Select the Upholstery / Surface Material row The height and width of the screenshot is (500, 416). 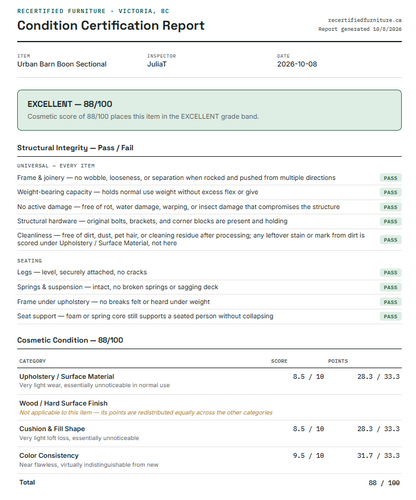point(209,381)
